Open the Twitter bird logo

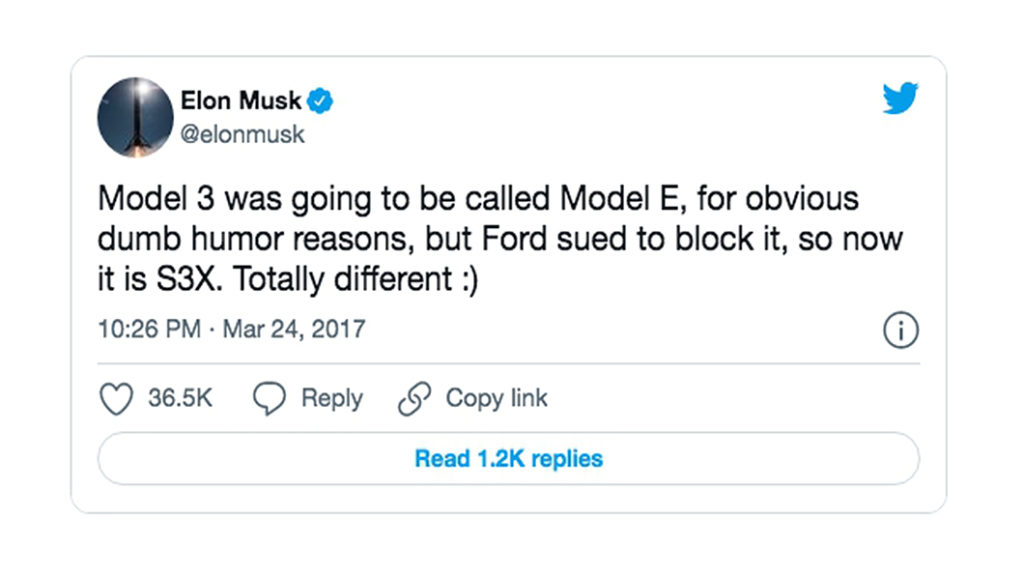(x=901, y=98)
